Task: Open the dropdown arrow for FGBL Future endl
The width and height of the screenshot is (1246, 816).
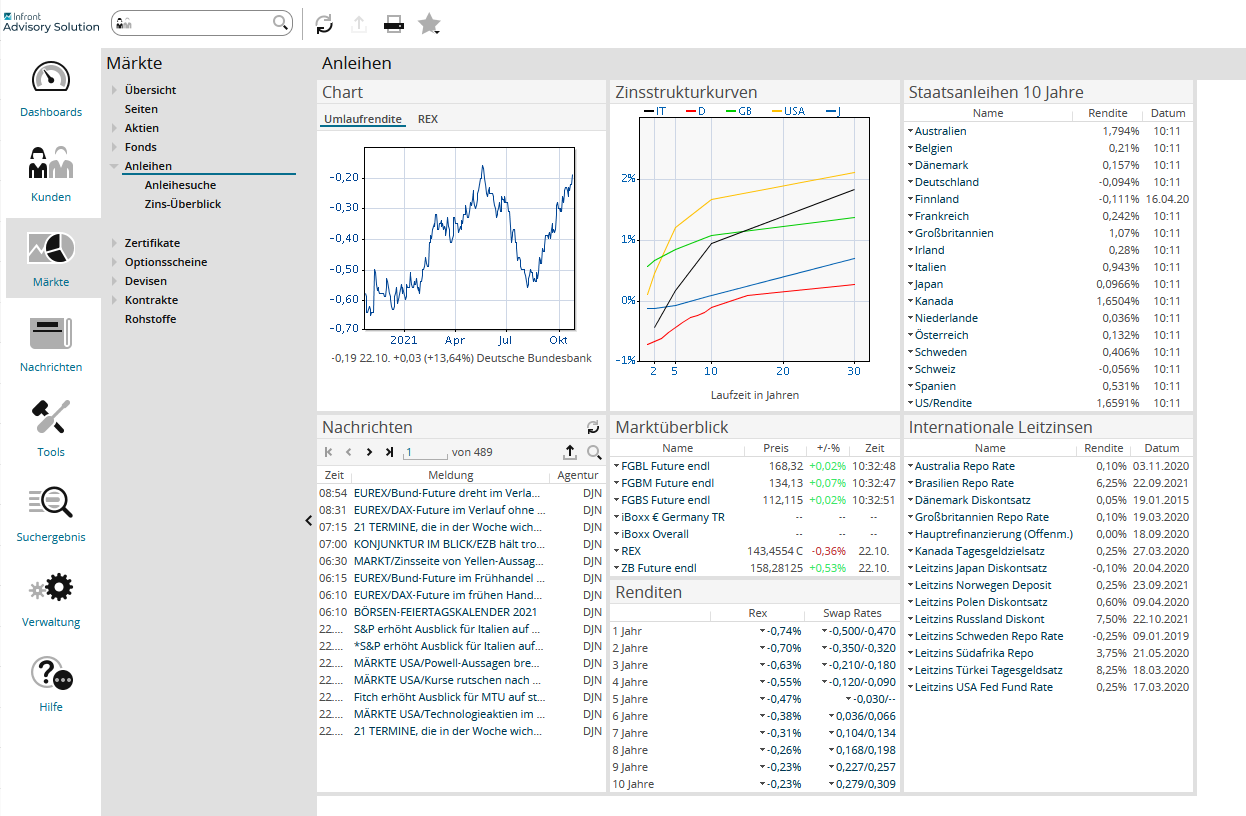Action: tap(617, 466)
